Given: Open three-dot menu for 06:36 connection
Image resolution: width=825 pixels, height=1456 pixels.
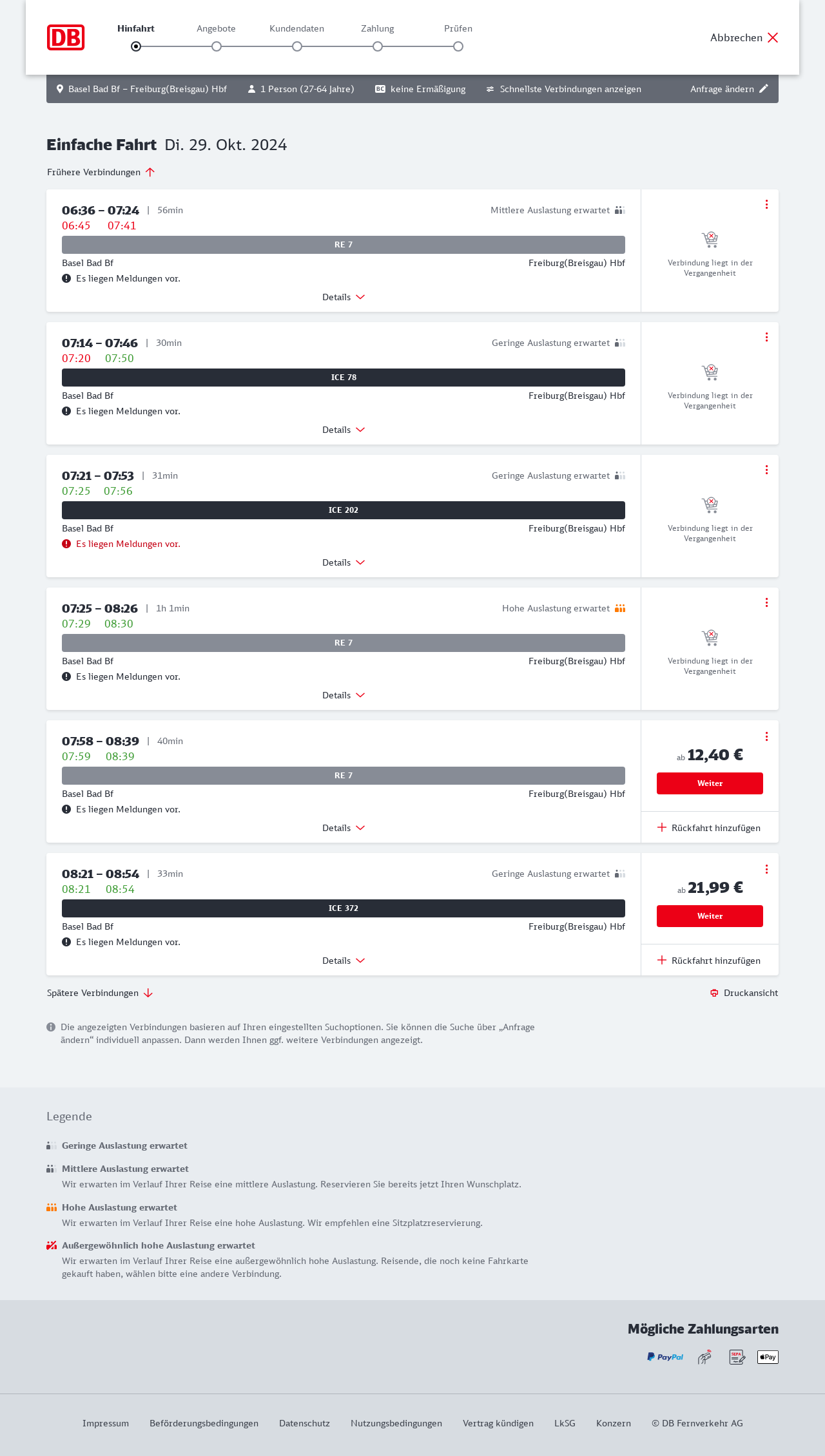Looking at the screenshot, I should (766, 204).
